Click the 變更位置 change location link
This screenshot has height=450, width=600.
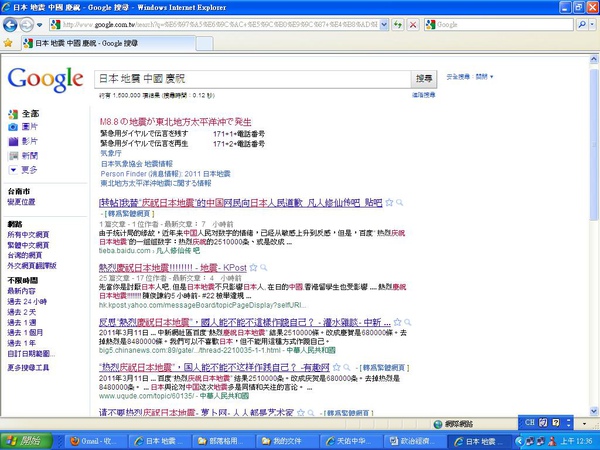(21, 202)
